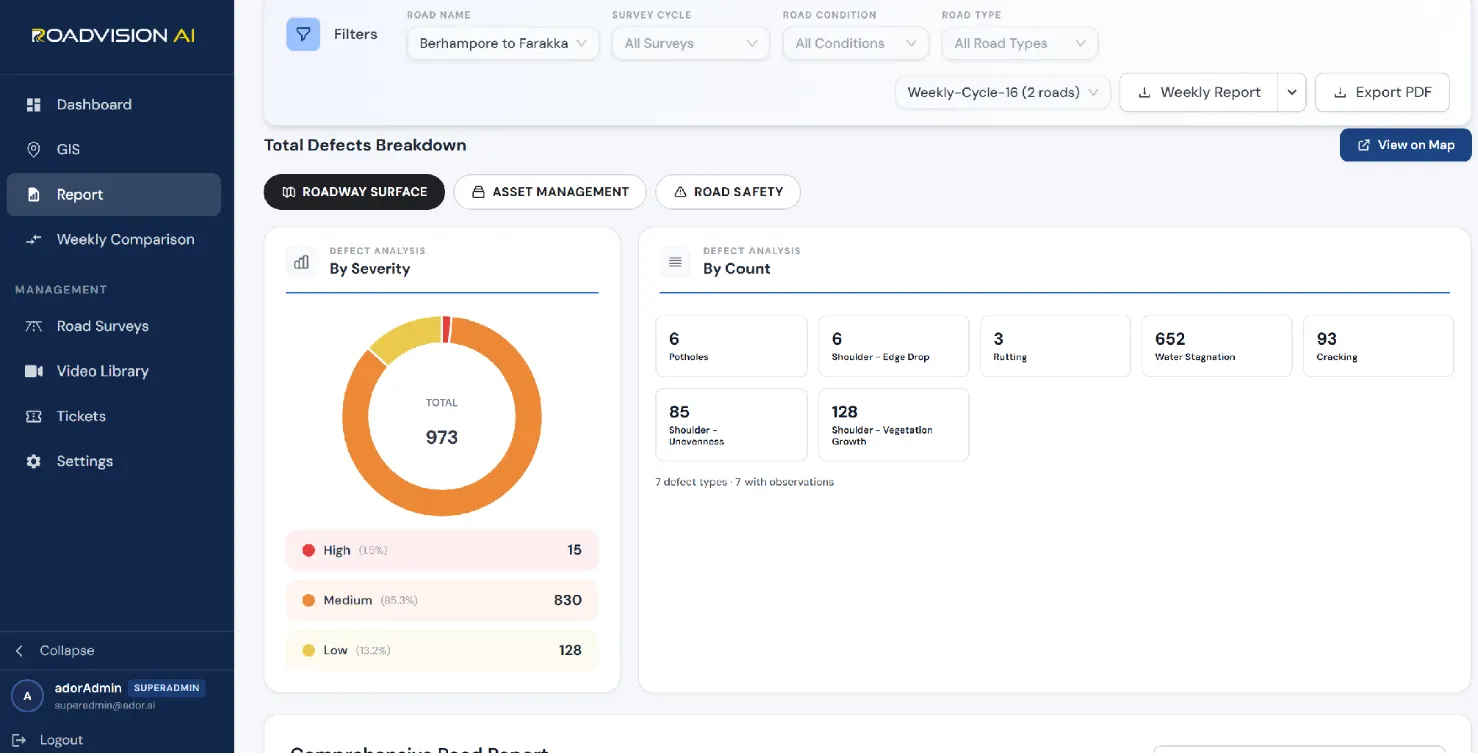Open the All Conditions dropdown
Image resolution: width=1478 pixels, height=756 pixels.
[x=856, y=43]
